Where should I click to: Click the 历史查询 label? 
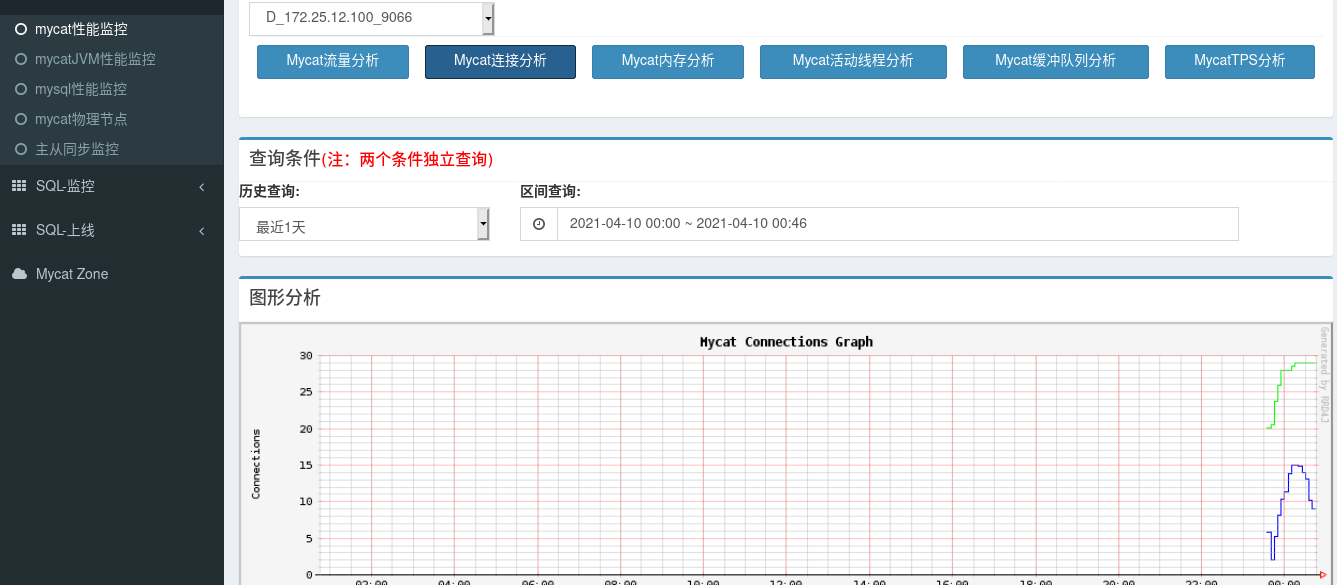click(269, 192)
